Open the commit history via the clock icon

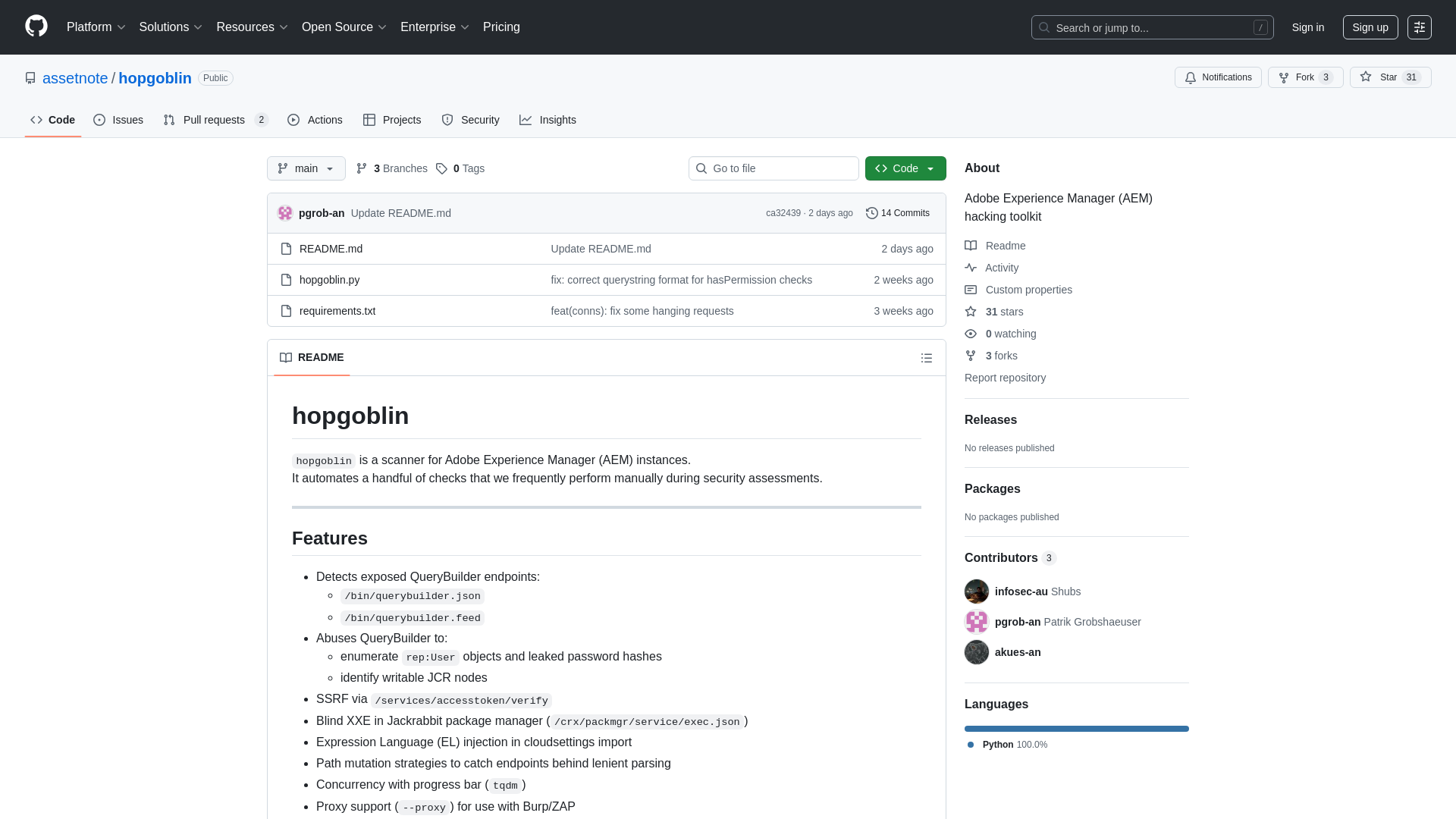click(871, 213)
